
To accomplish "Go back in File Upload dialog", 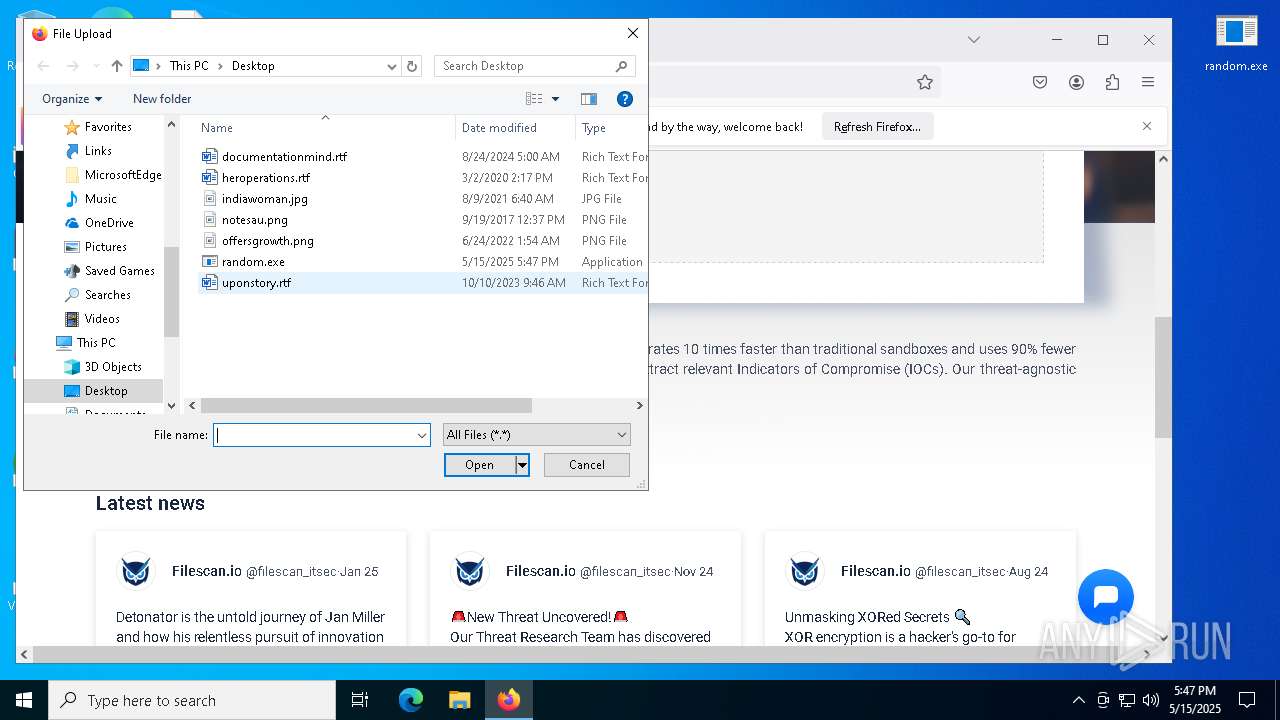I will (x=43, y=66).
